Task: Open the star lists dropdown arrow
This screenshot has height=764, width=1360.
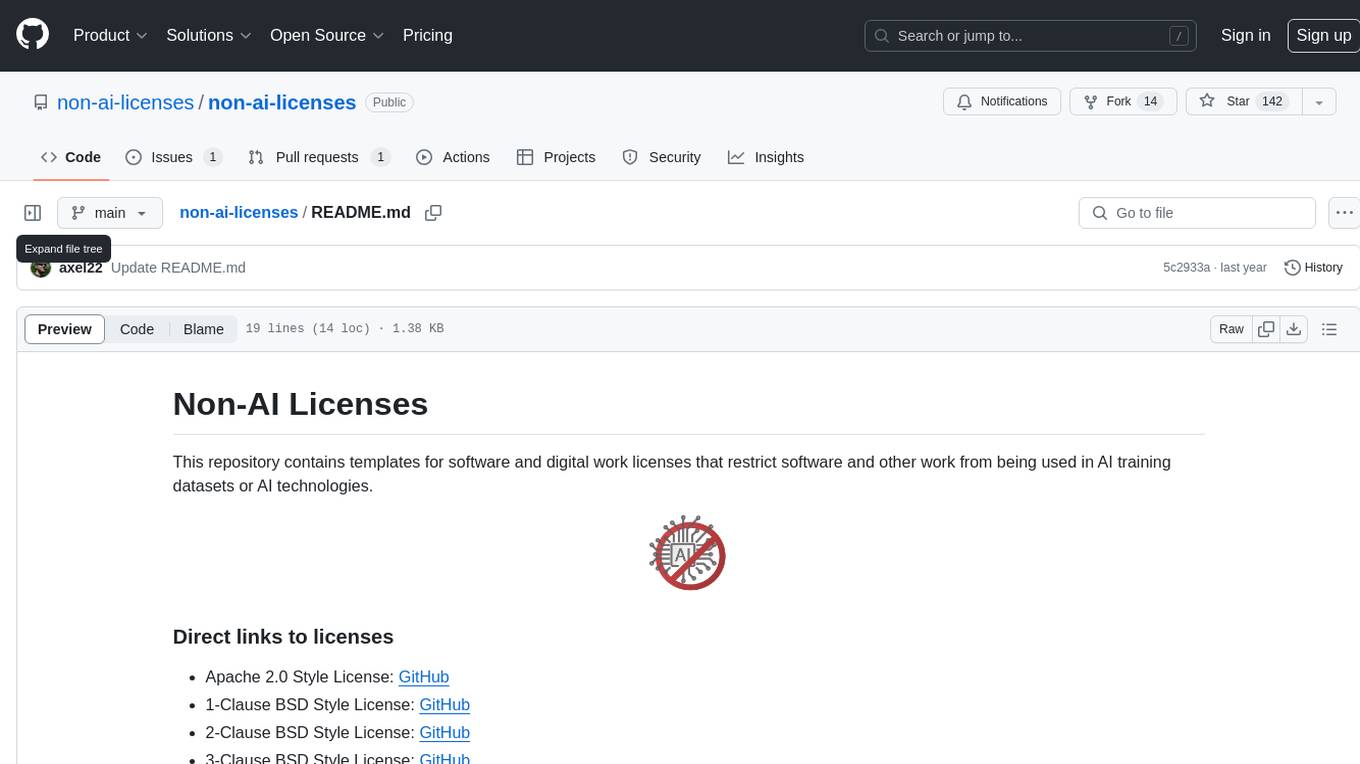Action: pyautogui.click(x=1319, y=102)
